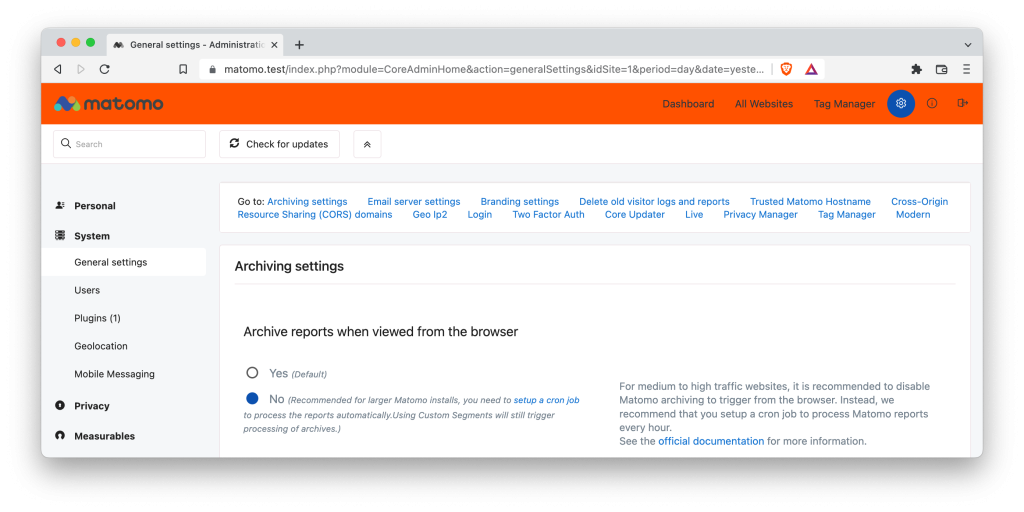Viewport: 1024px width, 512px height.
Task: Open the administration gear icon
Action: pos(900,104)
